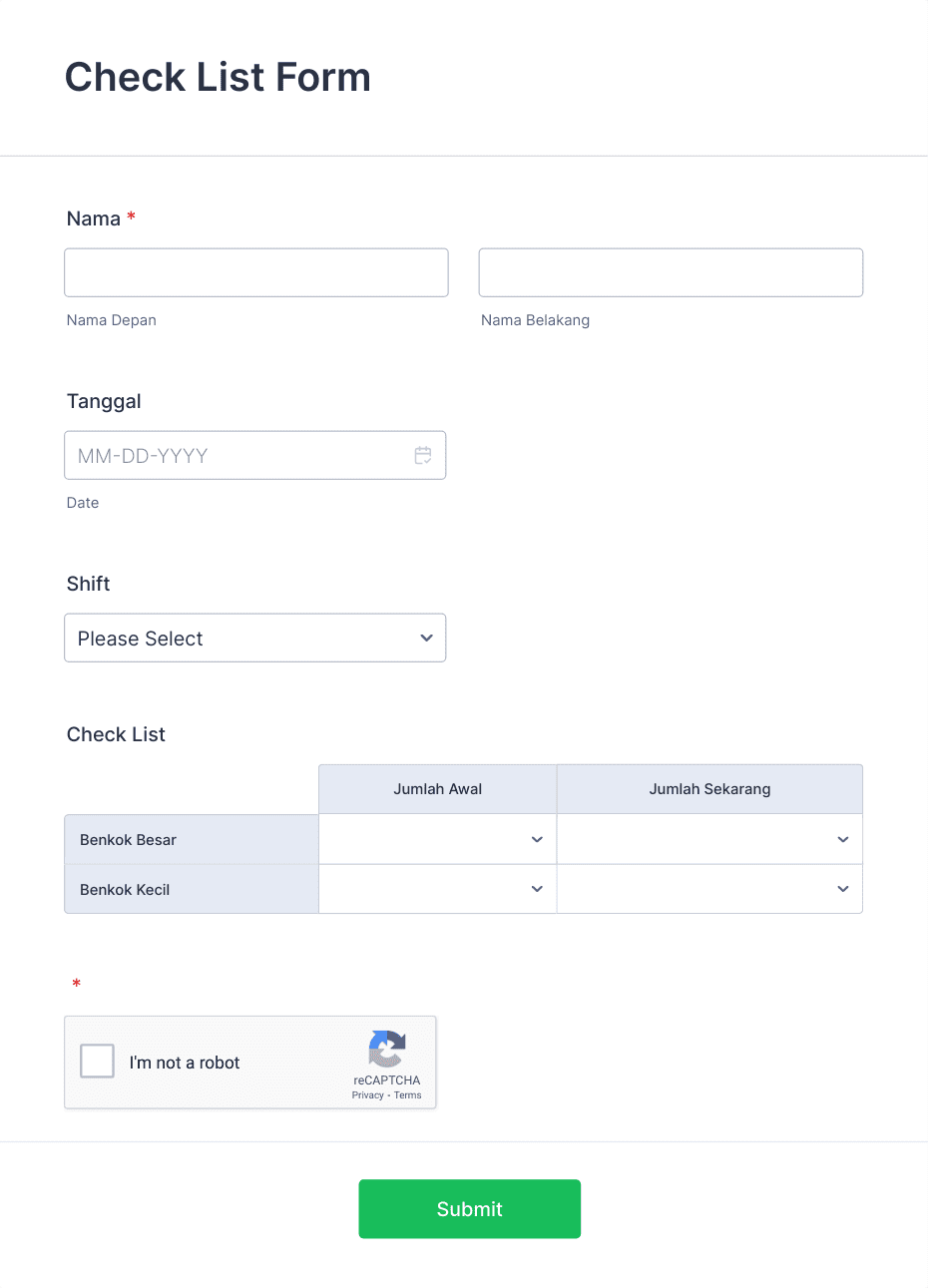Click the Shift dropdown chevron arrow

pos(427,639)
